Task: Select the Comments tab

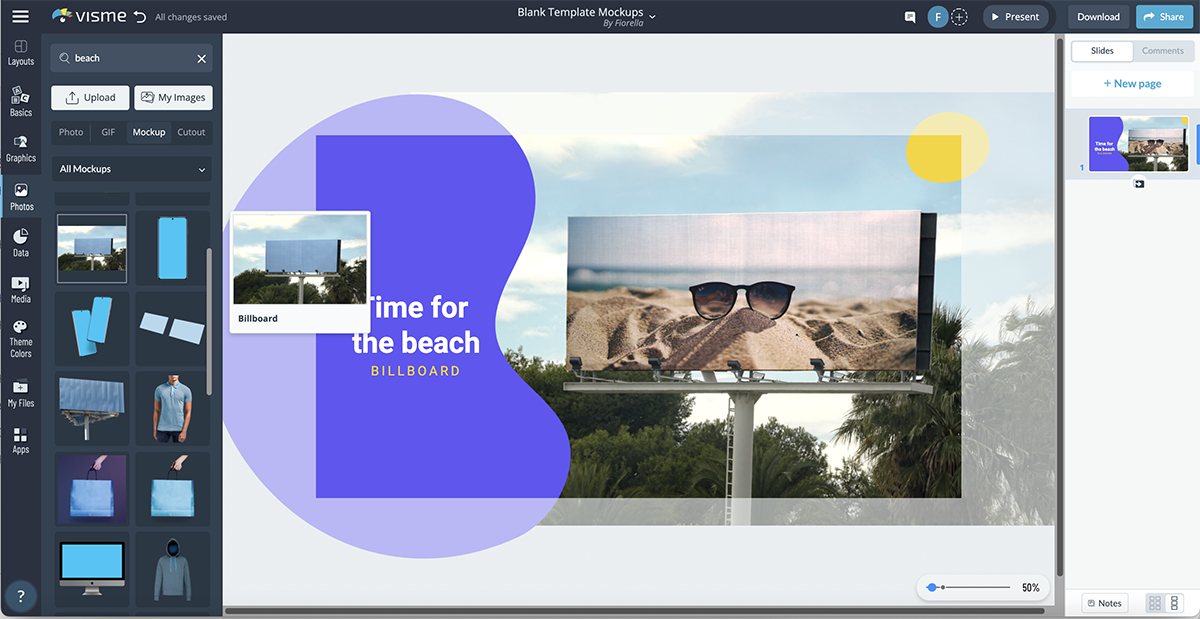Action: click(1162, 50)
